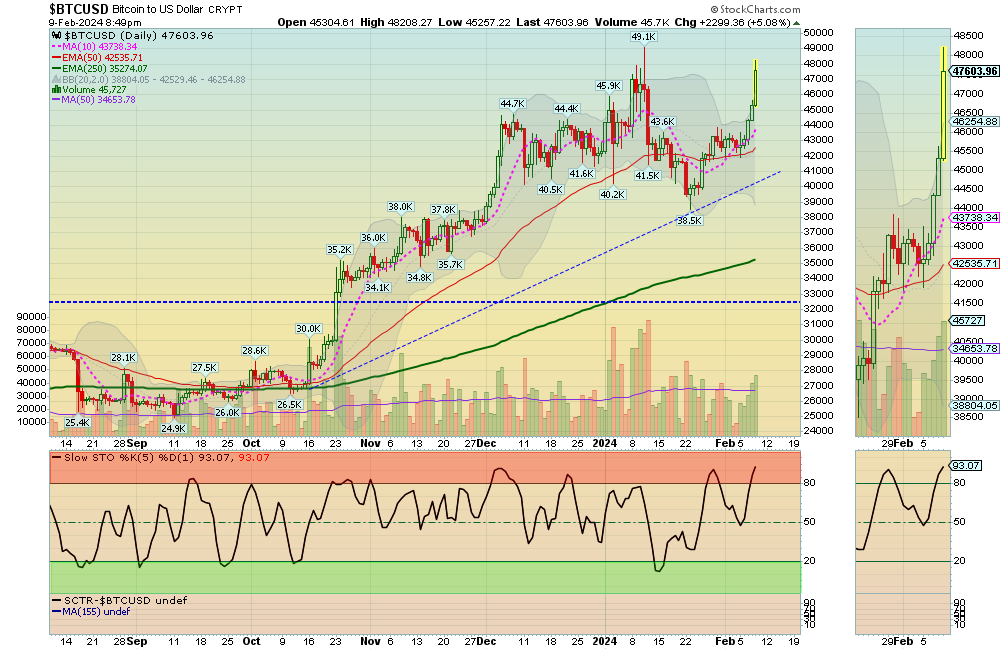
Task: Click the 'Chg +2299.36 (+5.08%)' header value
Action: click(x=732, y=22)
